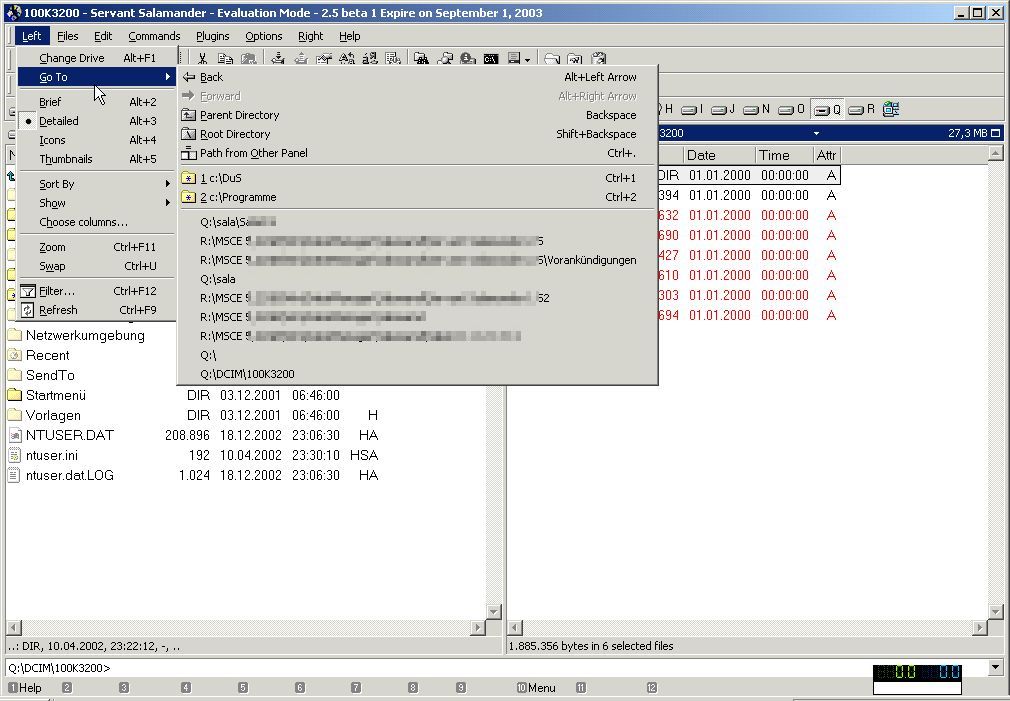Viewport: 1010px width, 701px height.
Task: Open the Left menu
Action: pyautogui.click(x=32, y=36)
